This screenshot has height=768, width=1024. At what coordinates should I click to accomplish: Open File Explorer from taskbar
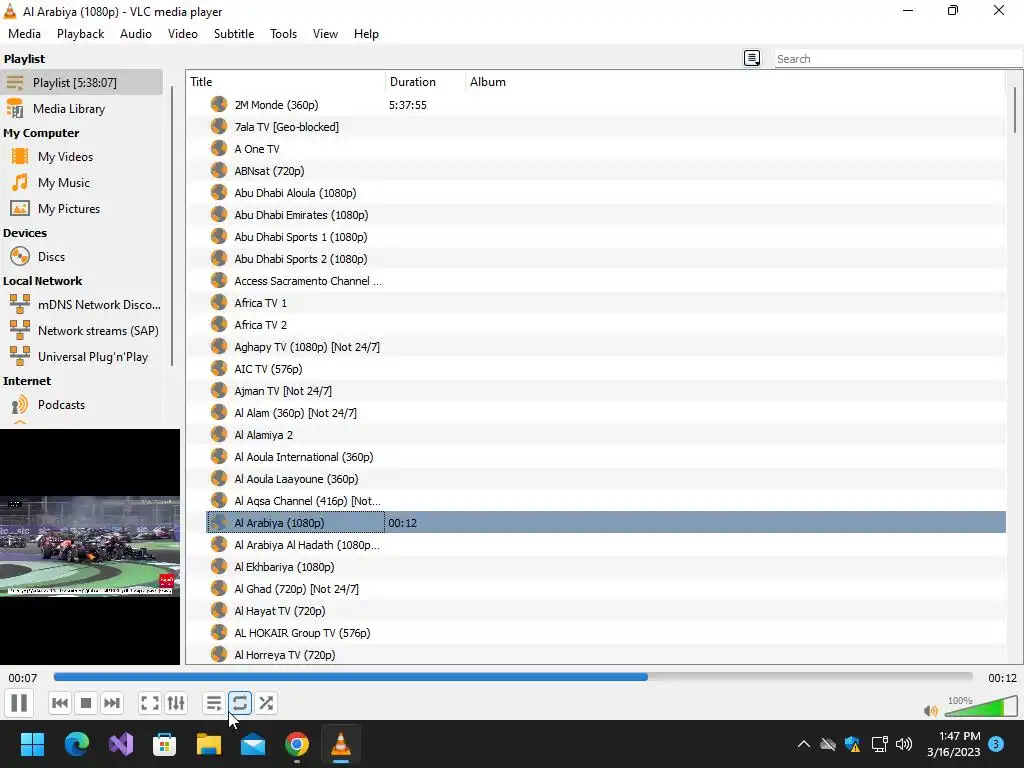pos(209,744)
